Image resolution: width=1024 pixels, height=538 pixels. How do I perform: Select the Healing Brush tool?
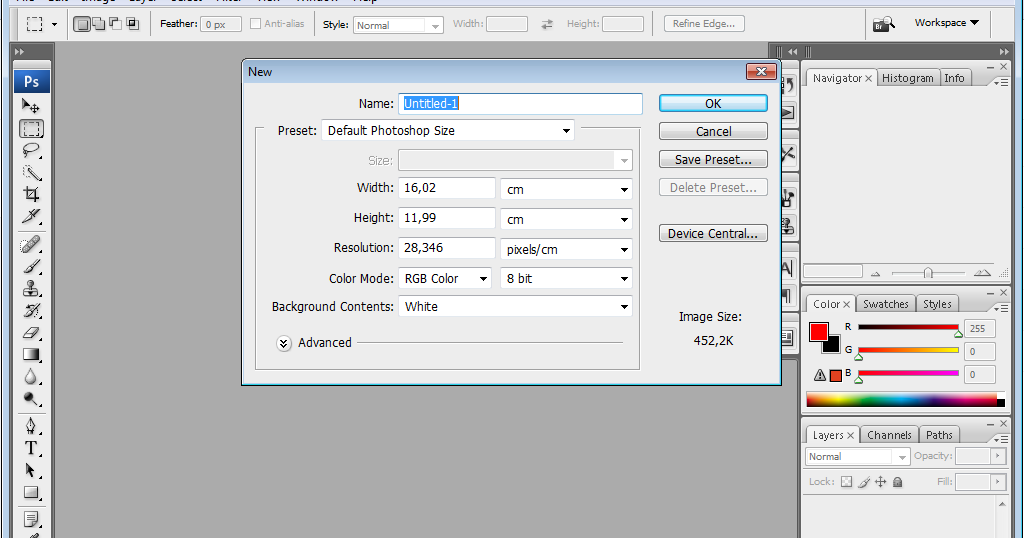click(31, 245)
